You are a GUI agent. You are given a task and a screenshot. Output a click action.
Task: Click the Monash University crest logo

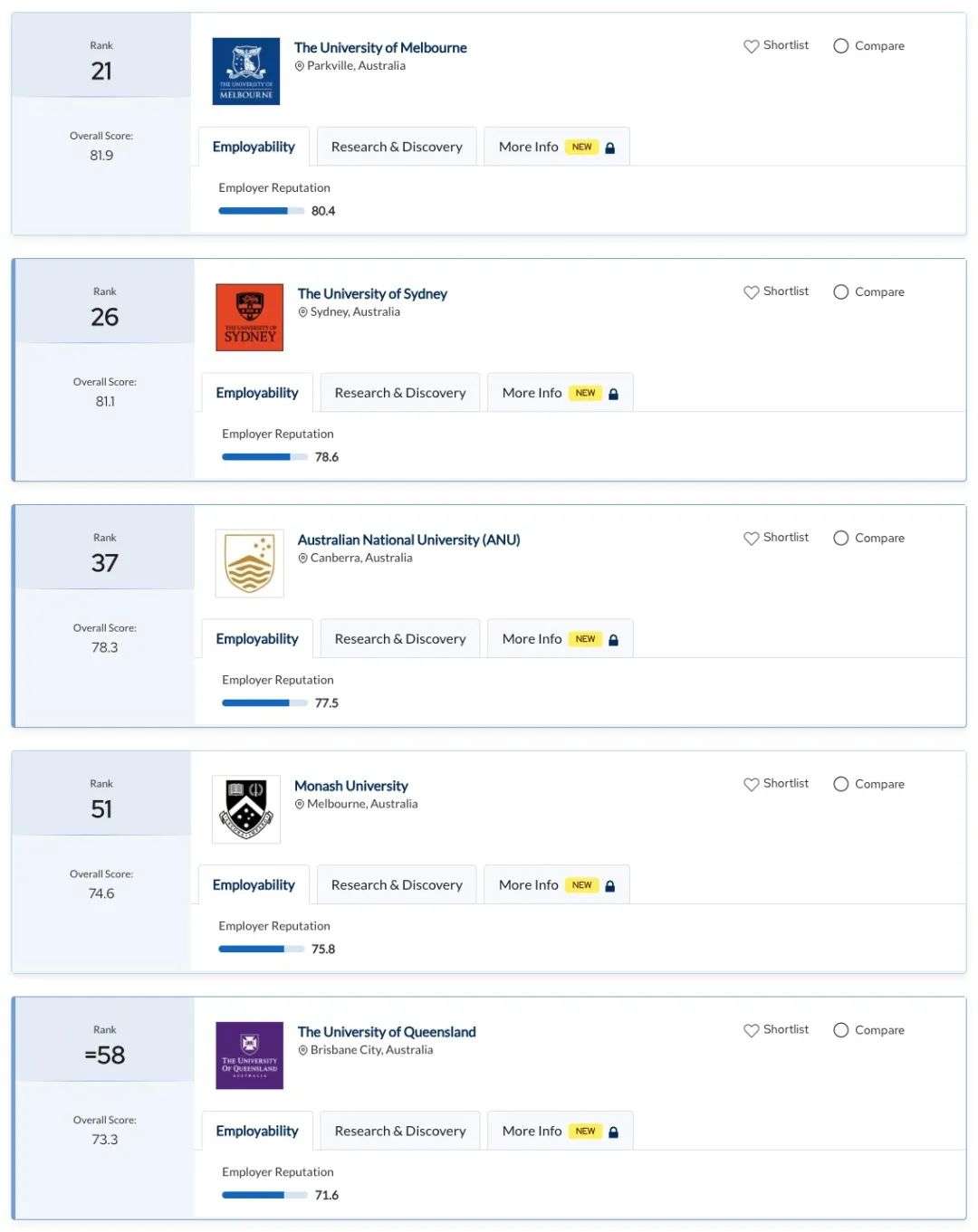pyautogui.click(x=246, y=809)
